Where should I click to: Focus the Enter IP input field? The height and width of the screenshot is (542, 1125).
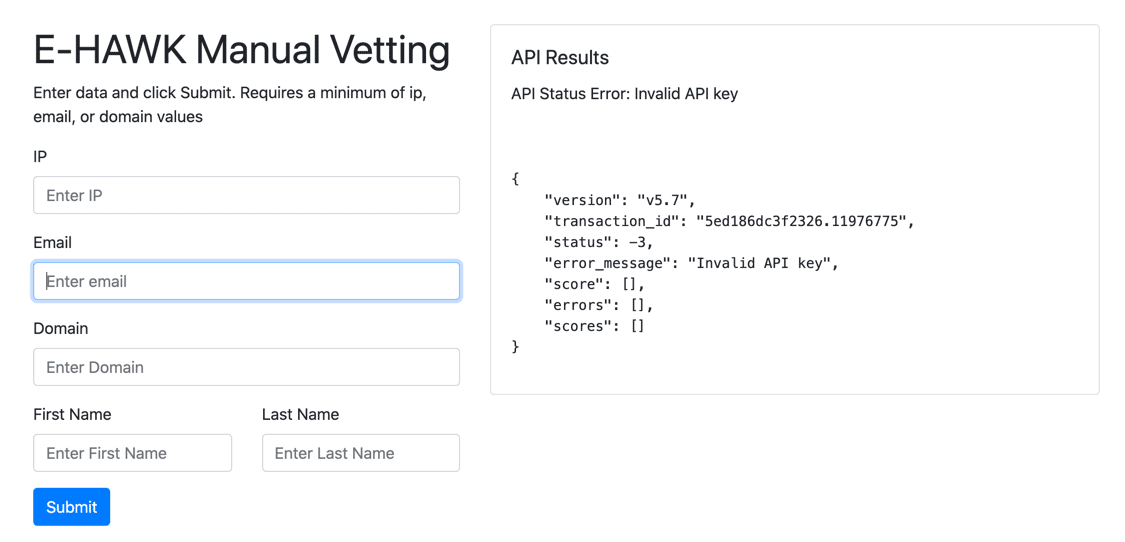click(246, 195)
